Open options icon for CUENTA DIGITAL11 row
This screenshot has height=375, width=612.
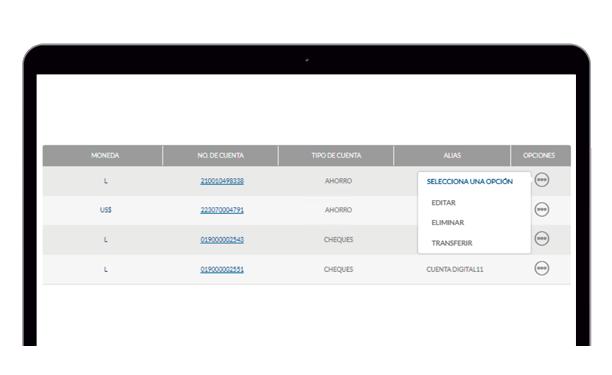(541, 268)
